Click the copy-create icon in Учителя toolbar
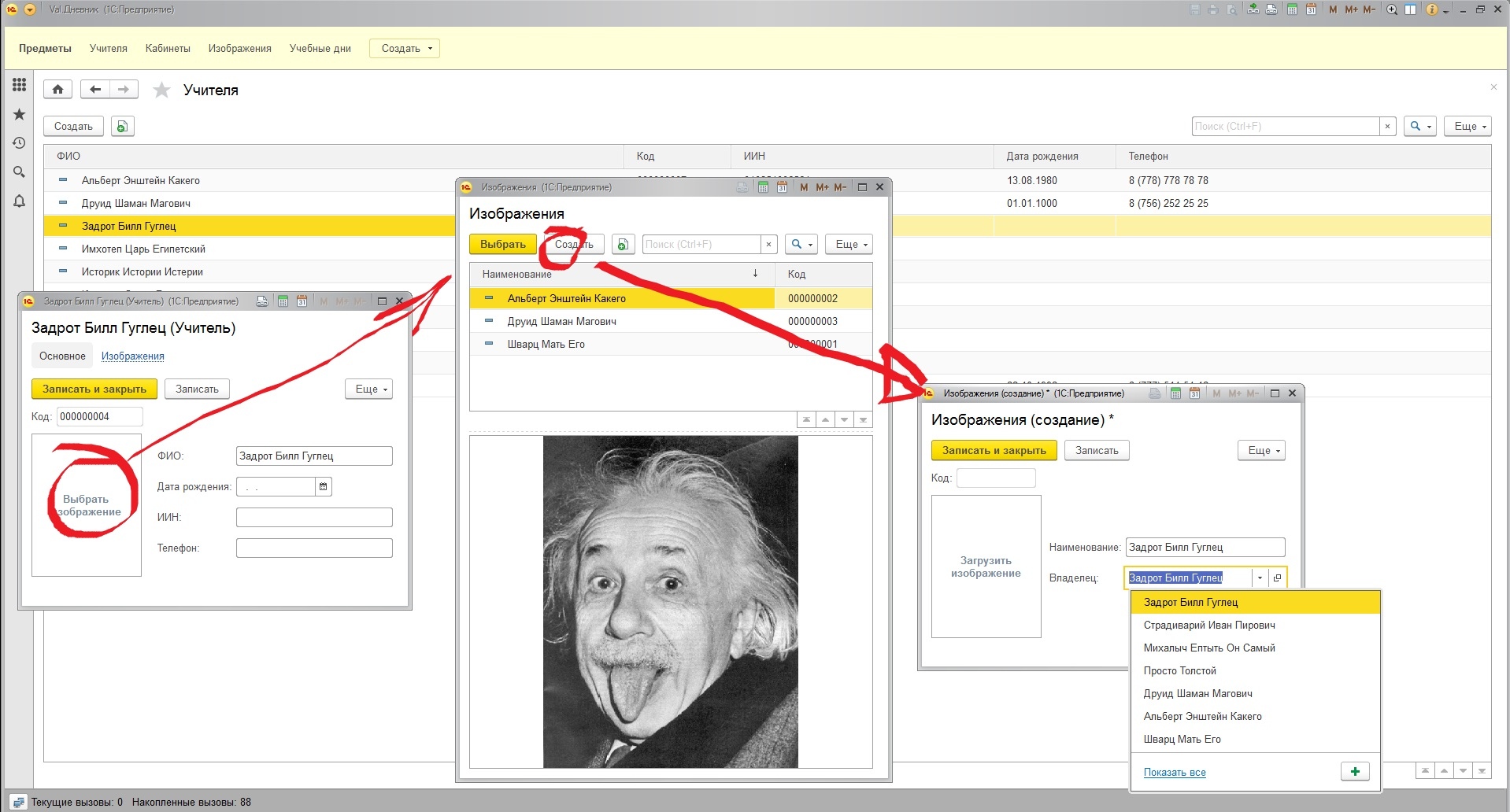The image size is (1510, 812). pos(122,127)
